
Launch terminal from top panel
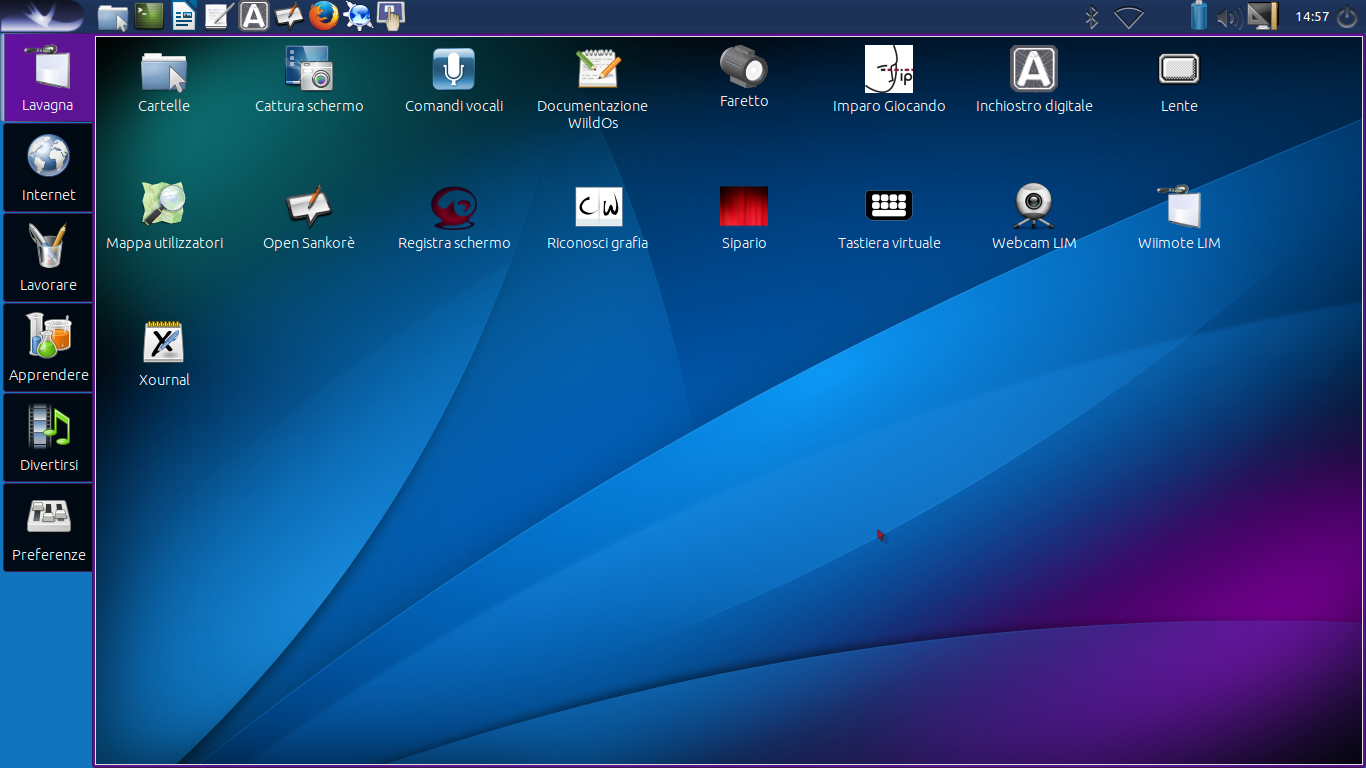click(x=149, y=15)
